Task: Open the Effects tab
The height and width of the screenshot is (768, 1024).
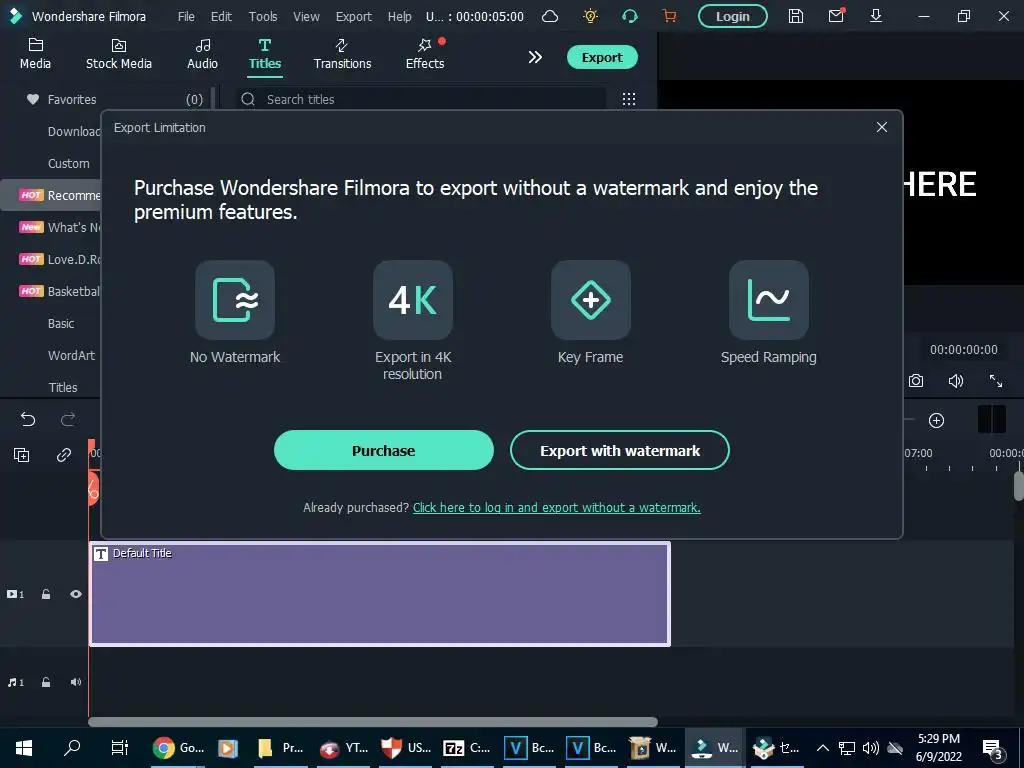Action: 425,54
